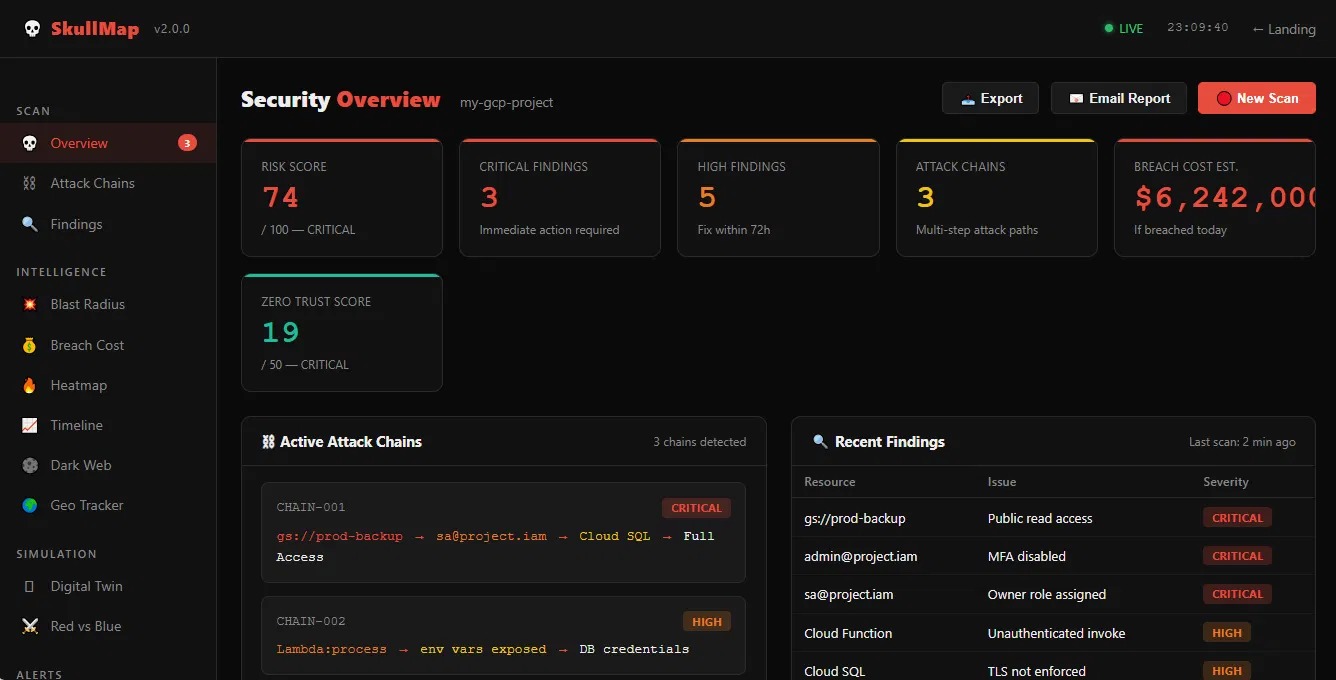Open the High Findings card

[778, 198]
